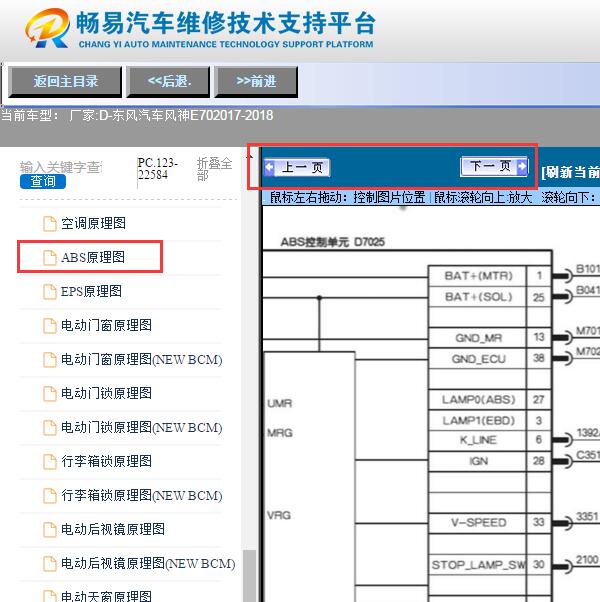Image resolution: width=600 pixels, height=602 pixels.
Task: Open 电动后视镜原理图(NEW BCM) entry
Action: [x=148, y=563]
